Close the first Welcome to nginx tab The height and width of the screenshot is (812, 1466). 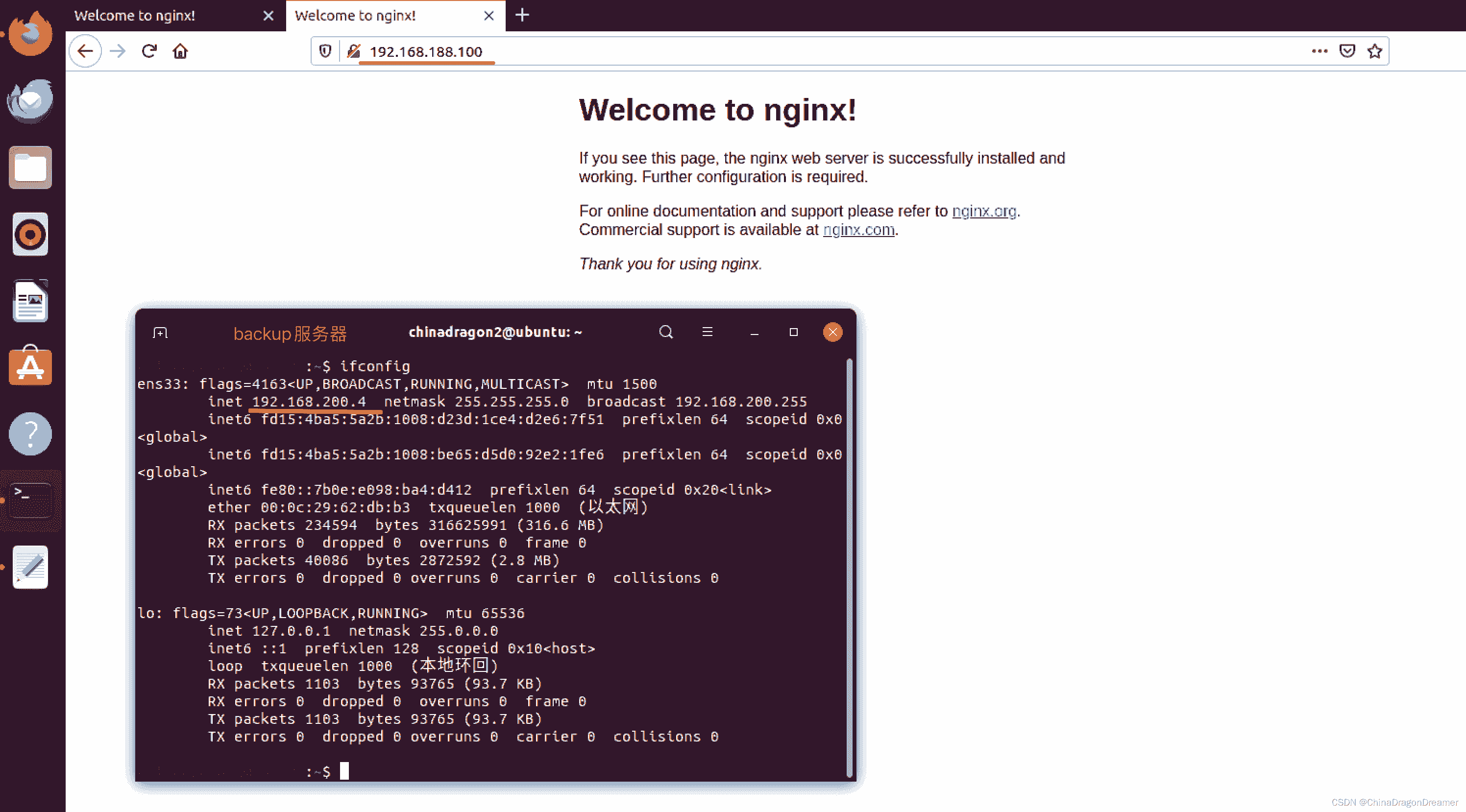coord(268,16)
